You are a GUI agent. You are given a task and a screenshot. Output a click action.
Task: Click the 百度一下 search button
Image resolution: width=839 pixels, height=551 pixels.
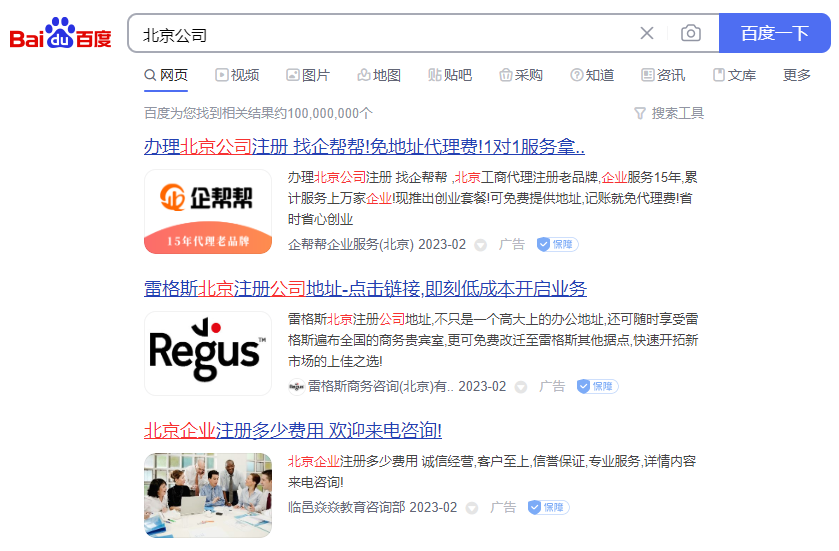pos(774,33)
